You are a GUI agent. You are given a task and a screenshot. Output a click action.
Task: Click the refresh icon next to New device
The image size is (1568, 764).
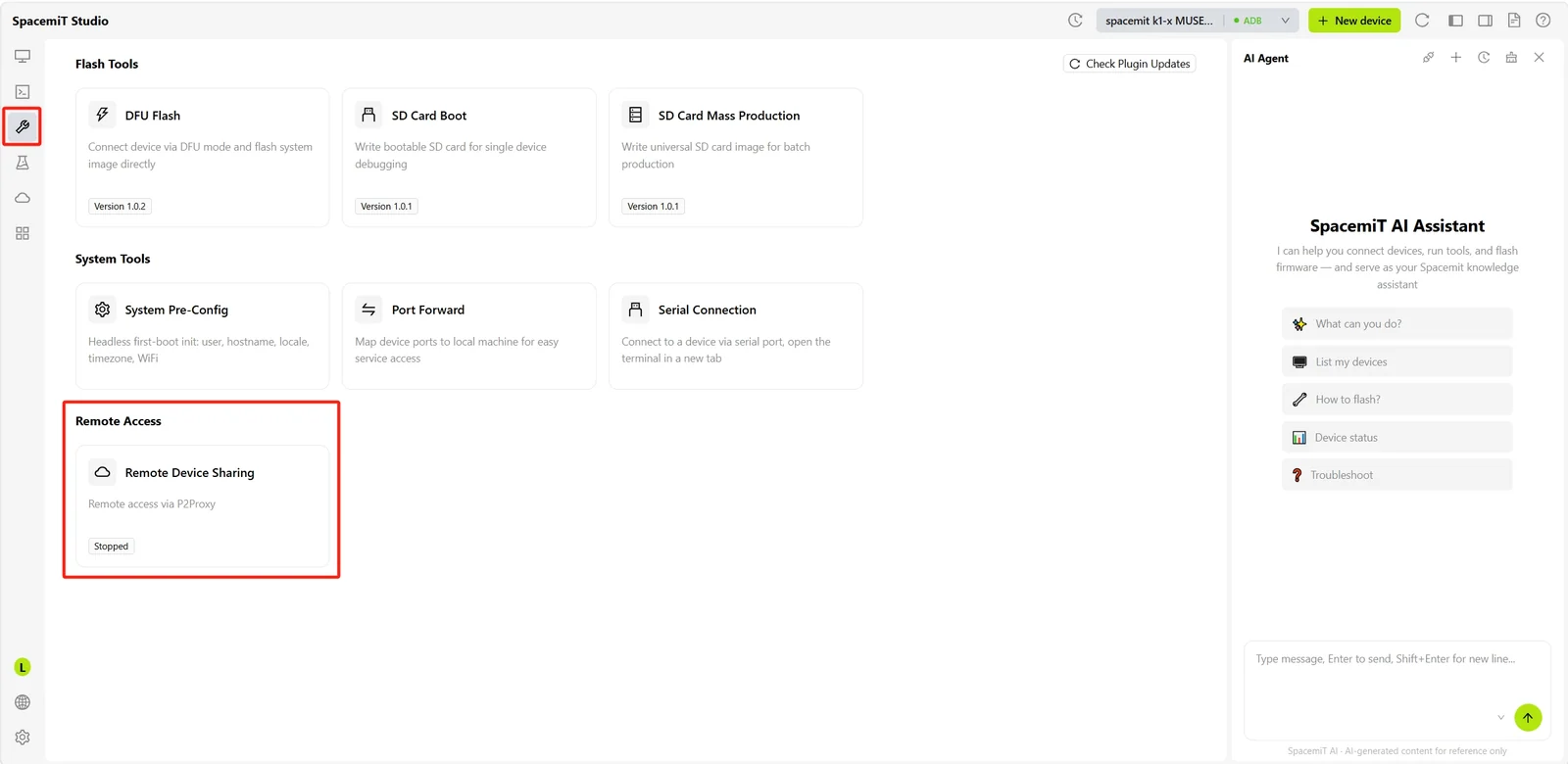point(1422,21)
